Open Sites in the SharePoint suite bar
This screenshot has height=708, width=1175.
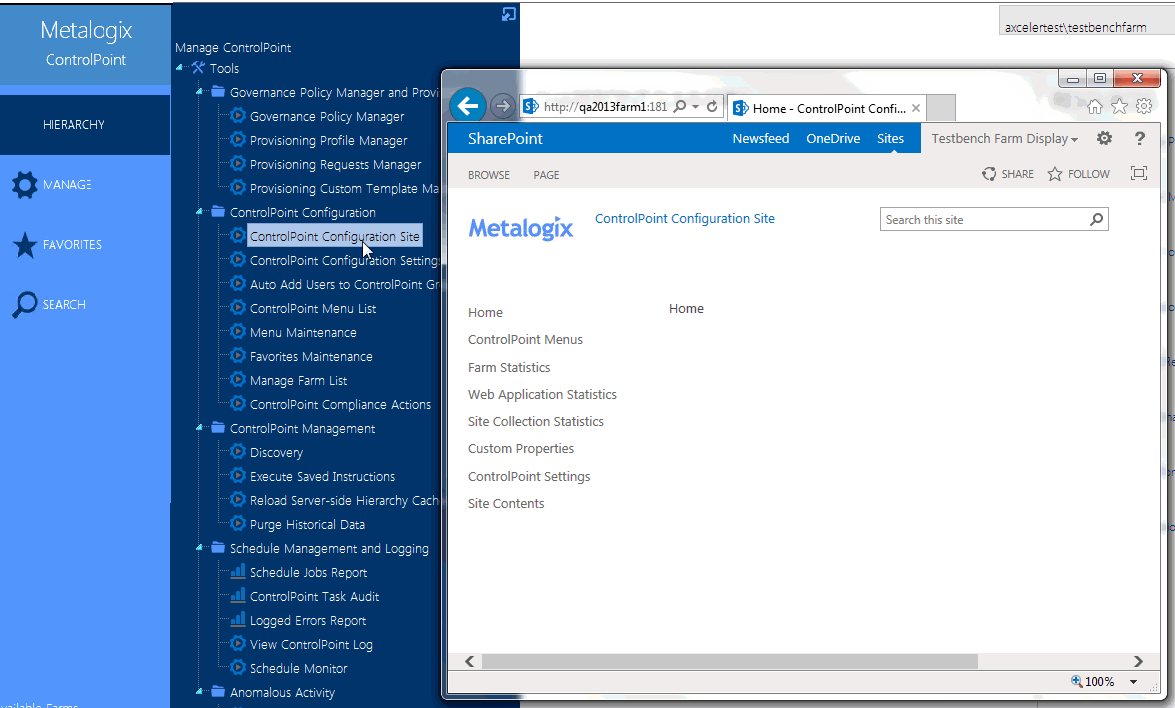[x=890, y=138]
